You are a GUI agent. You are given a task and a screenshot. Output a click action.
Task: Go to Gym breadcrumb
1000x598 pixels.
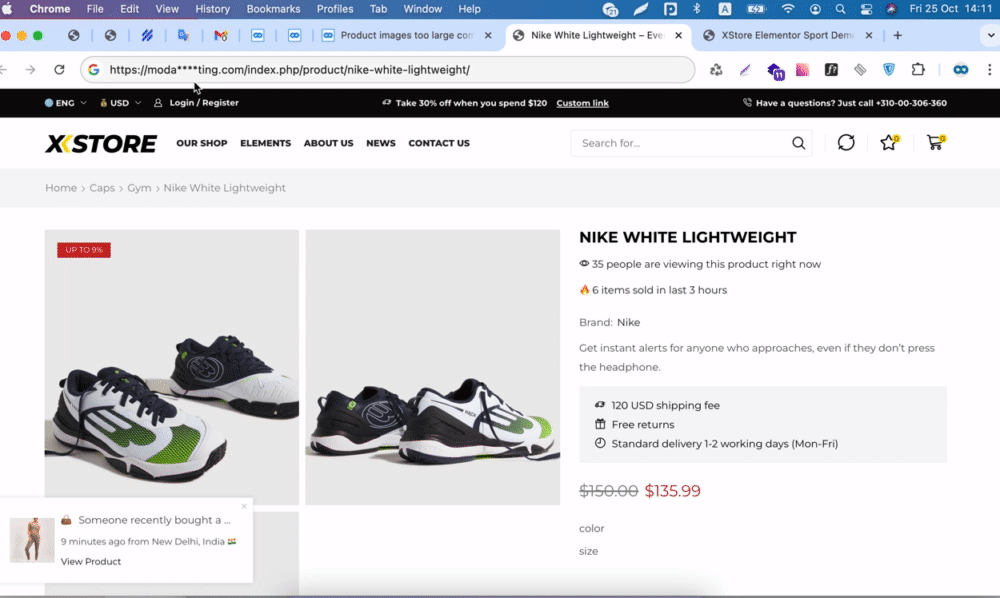coord(139,188)
